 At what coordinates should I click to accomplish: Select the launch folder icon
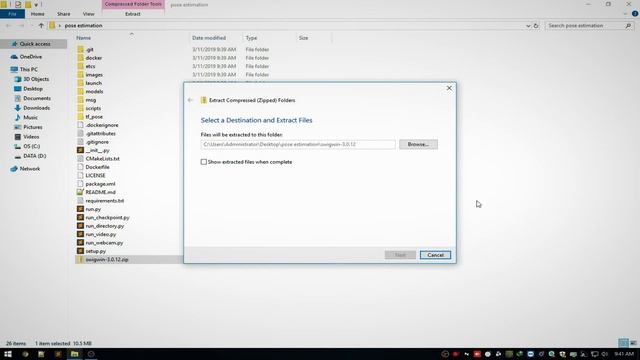click(x=80, y=83)
